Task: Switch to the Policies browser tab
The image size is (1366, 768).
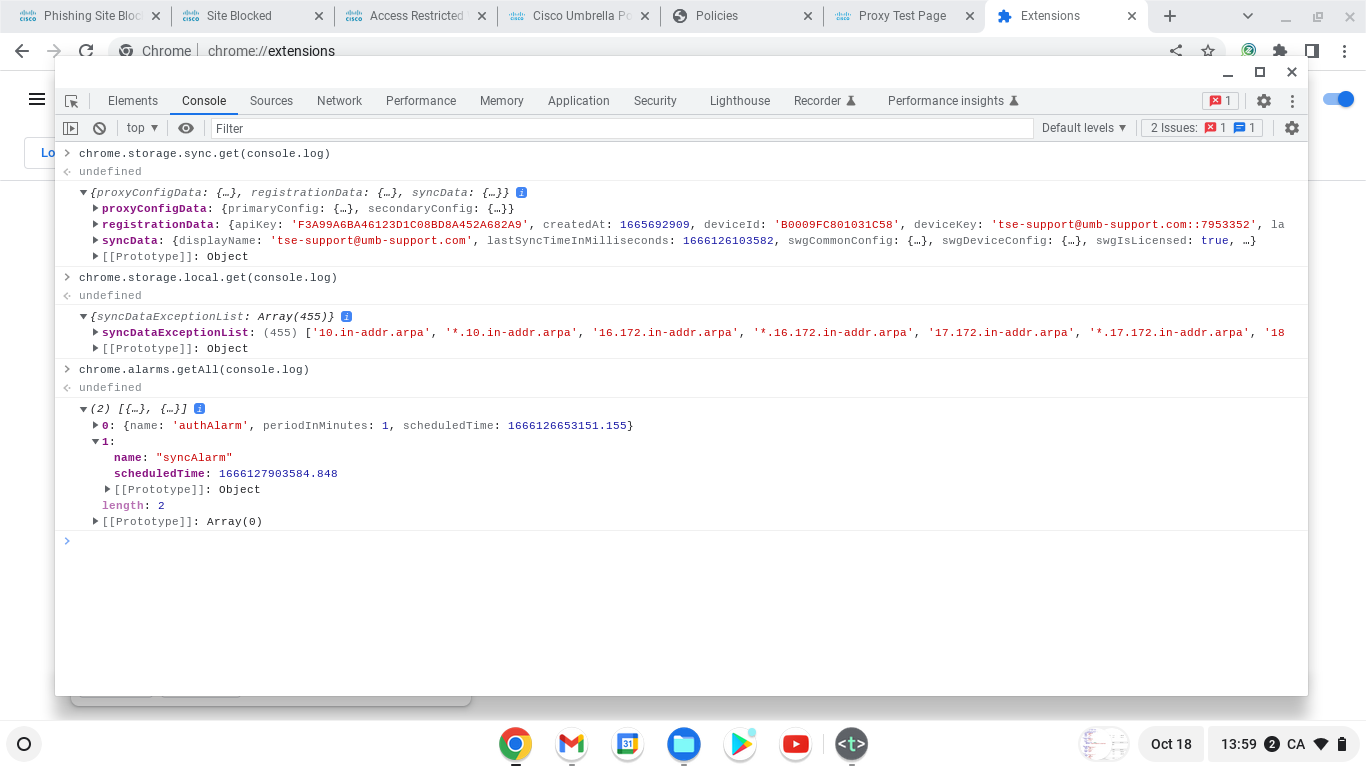Action: point(742,16)
